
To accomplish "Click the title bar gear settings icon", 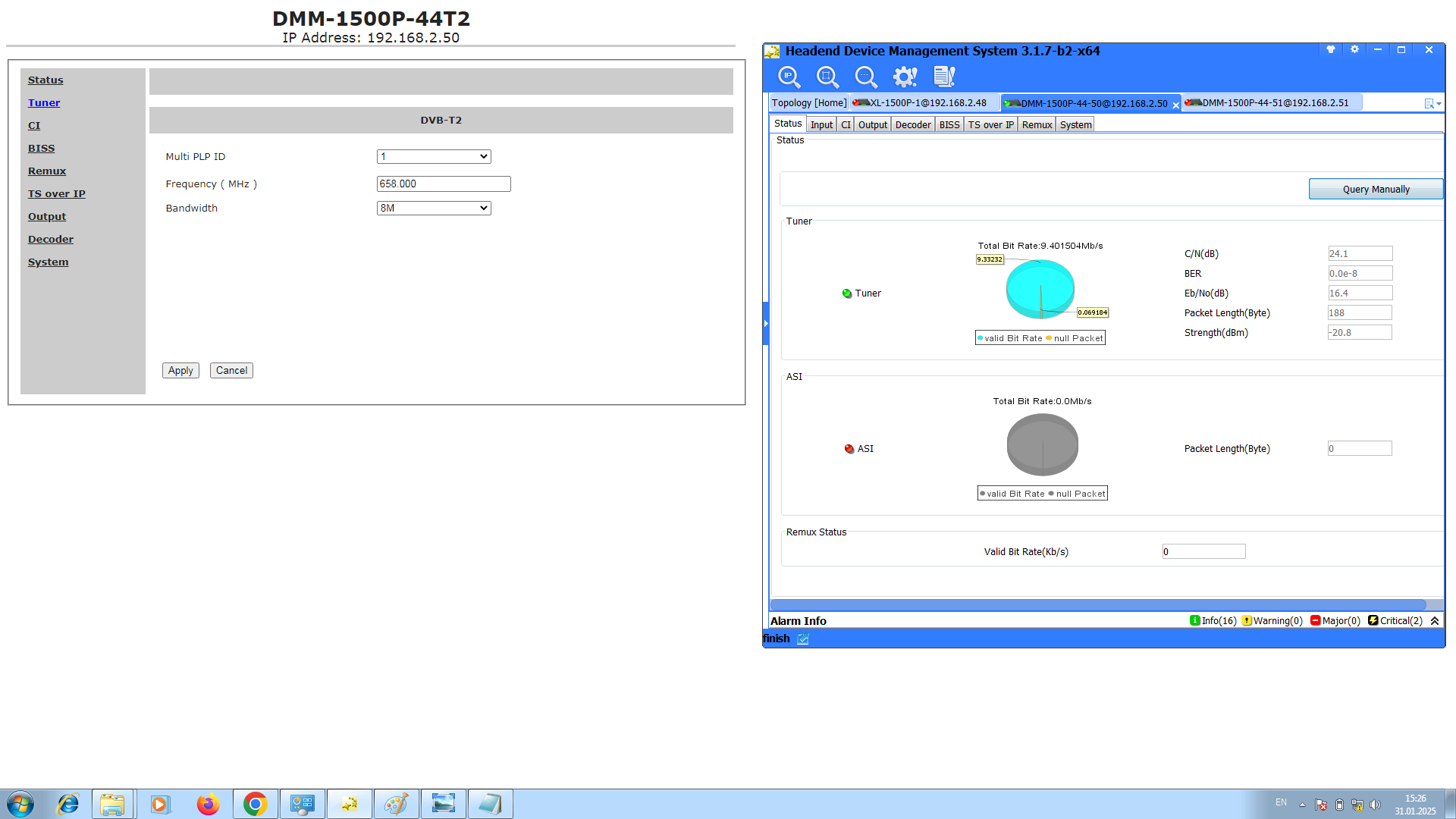I will [x=1354, y=50].
